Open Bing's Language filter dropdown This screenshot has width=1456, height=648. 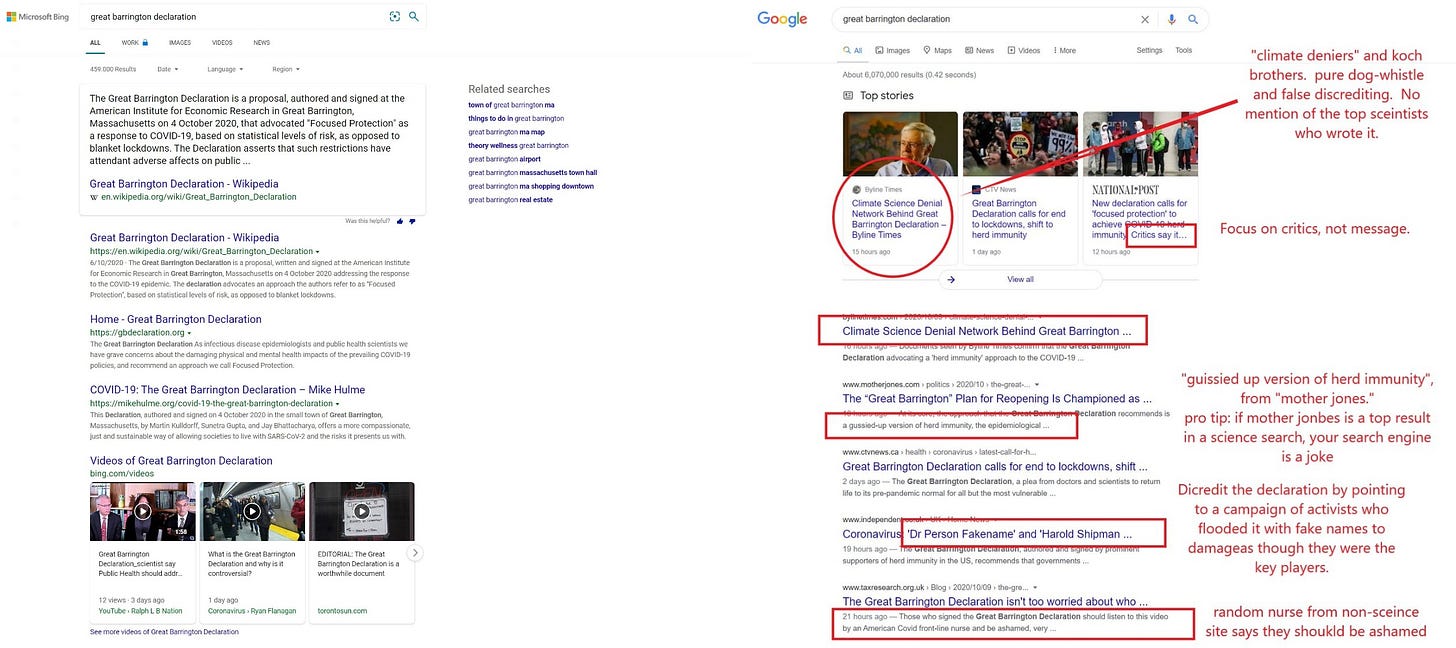[x=224, y=69]
